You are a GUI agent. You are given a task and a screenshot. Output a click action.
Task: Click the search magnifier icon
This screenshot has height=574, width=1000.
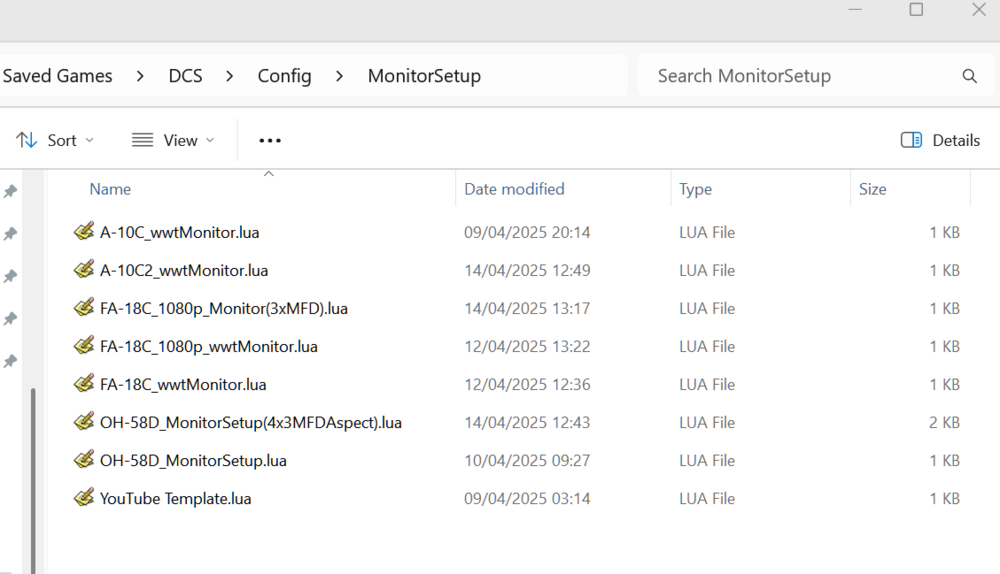pyautogui.click(x=969, y=76)
